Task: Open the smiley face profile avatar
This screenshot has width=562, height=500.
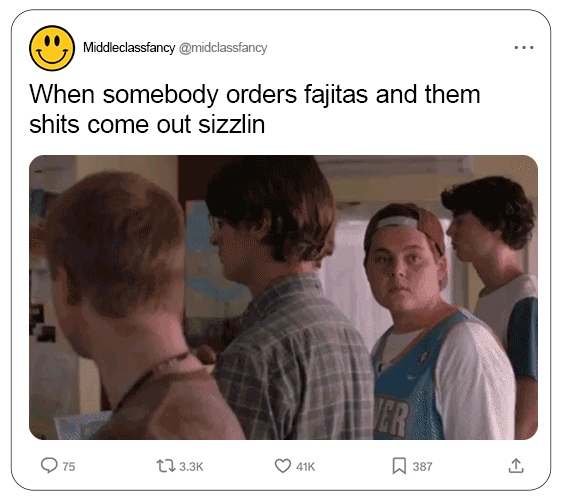Action: pos(52,48)
